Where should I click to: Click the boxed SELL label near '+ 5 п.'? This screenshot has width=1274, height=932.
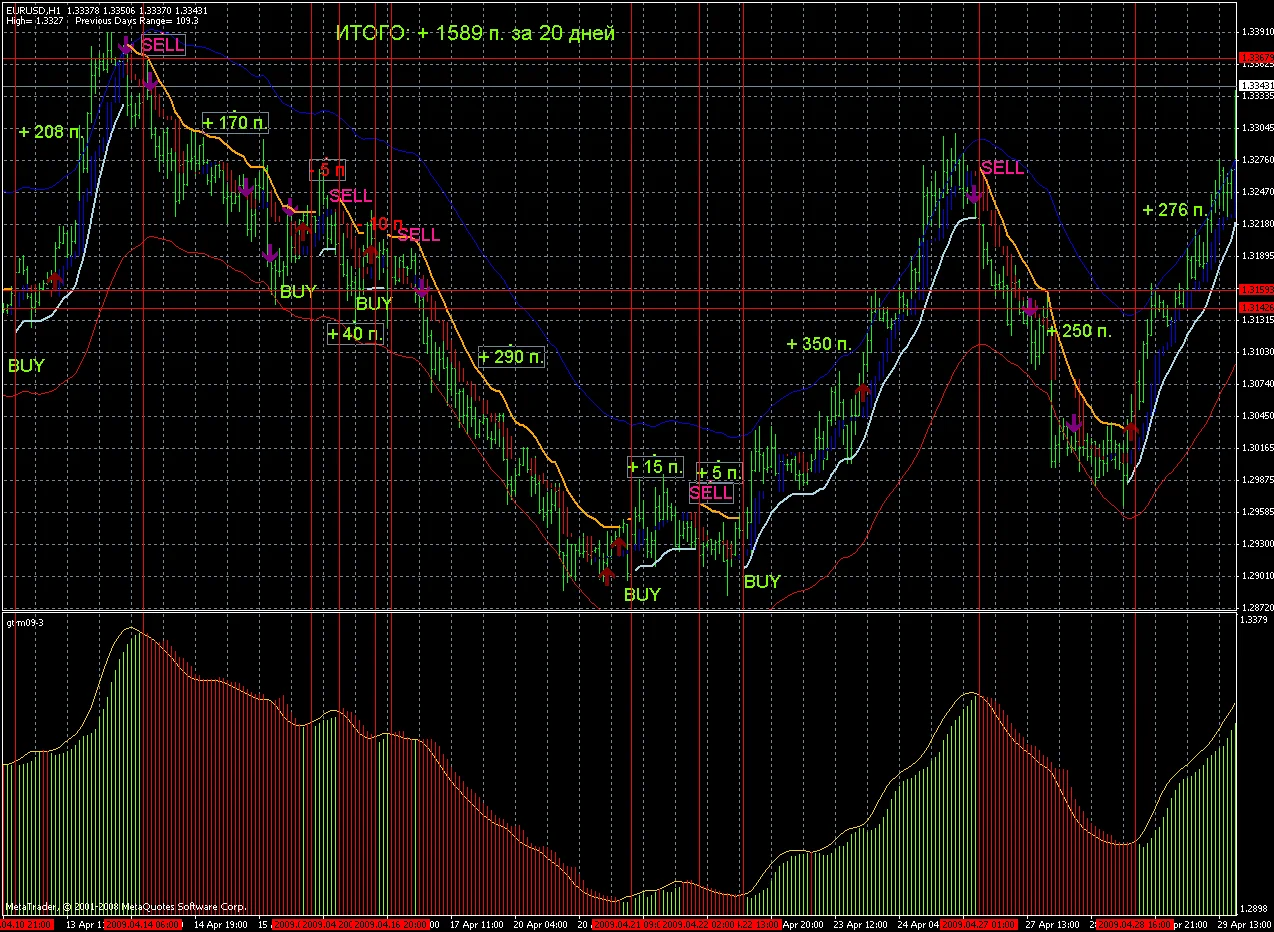[711, 493]
